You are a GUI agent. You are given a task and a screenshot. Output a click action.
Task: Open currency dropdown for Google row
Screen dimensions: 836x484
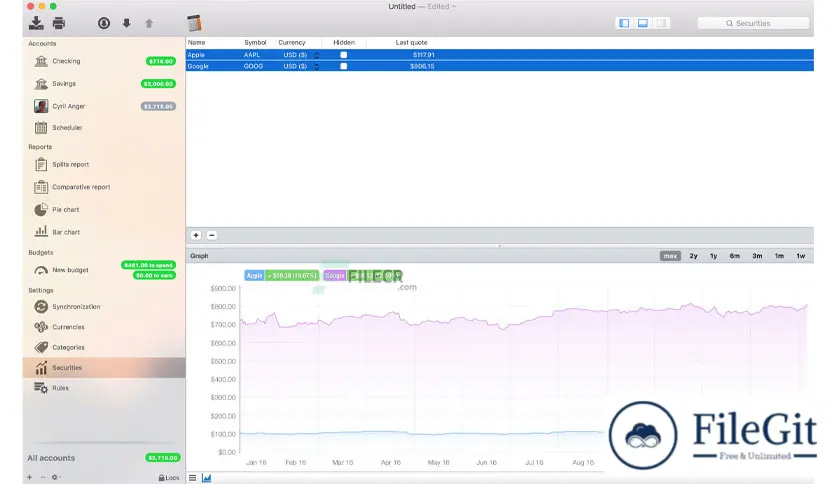point(316,66)
